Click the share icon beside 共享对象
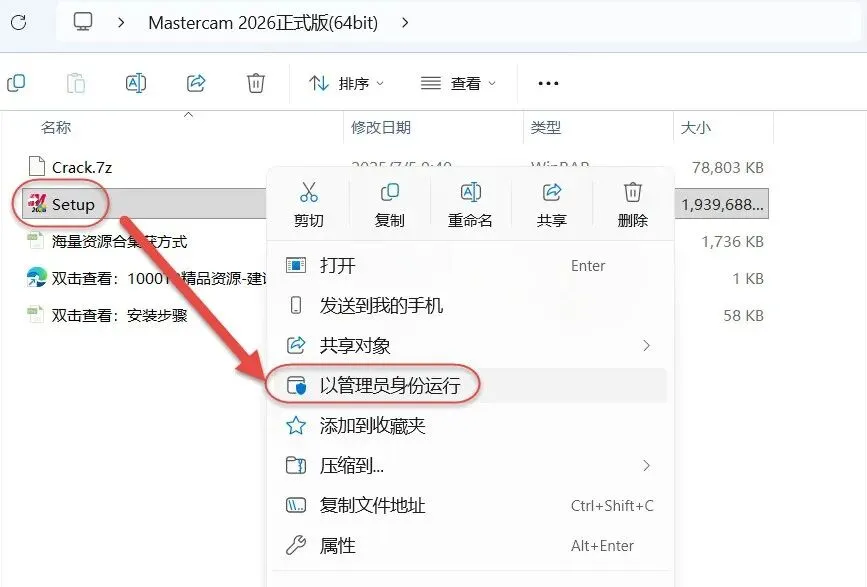 tap(296, 345)
